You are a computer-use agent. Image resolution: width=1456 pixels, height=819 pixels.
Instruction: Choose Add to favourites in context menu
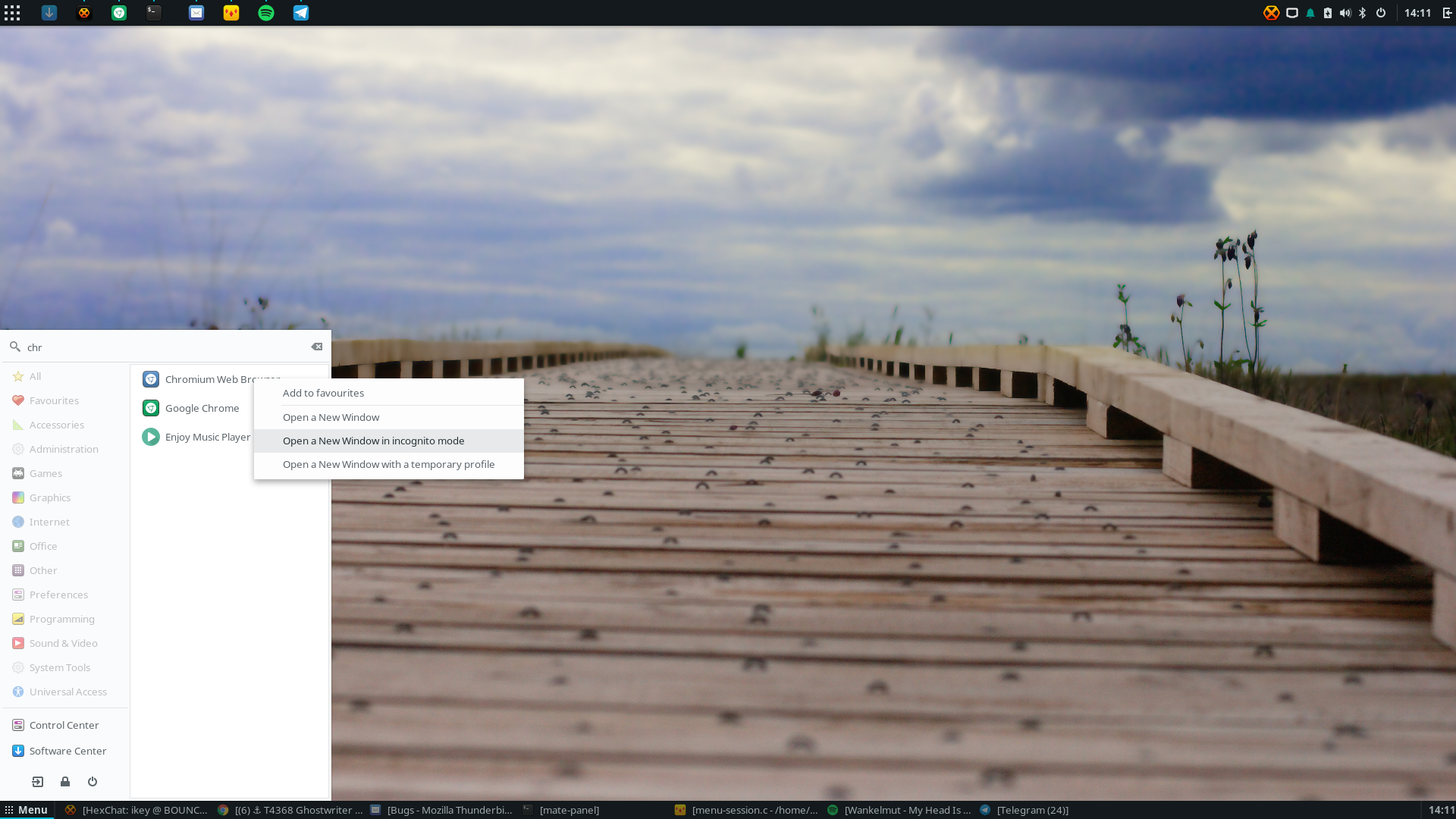[389, 393]
